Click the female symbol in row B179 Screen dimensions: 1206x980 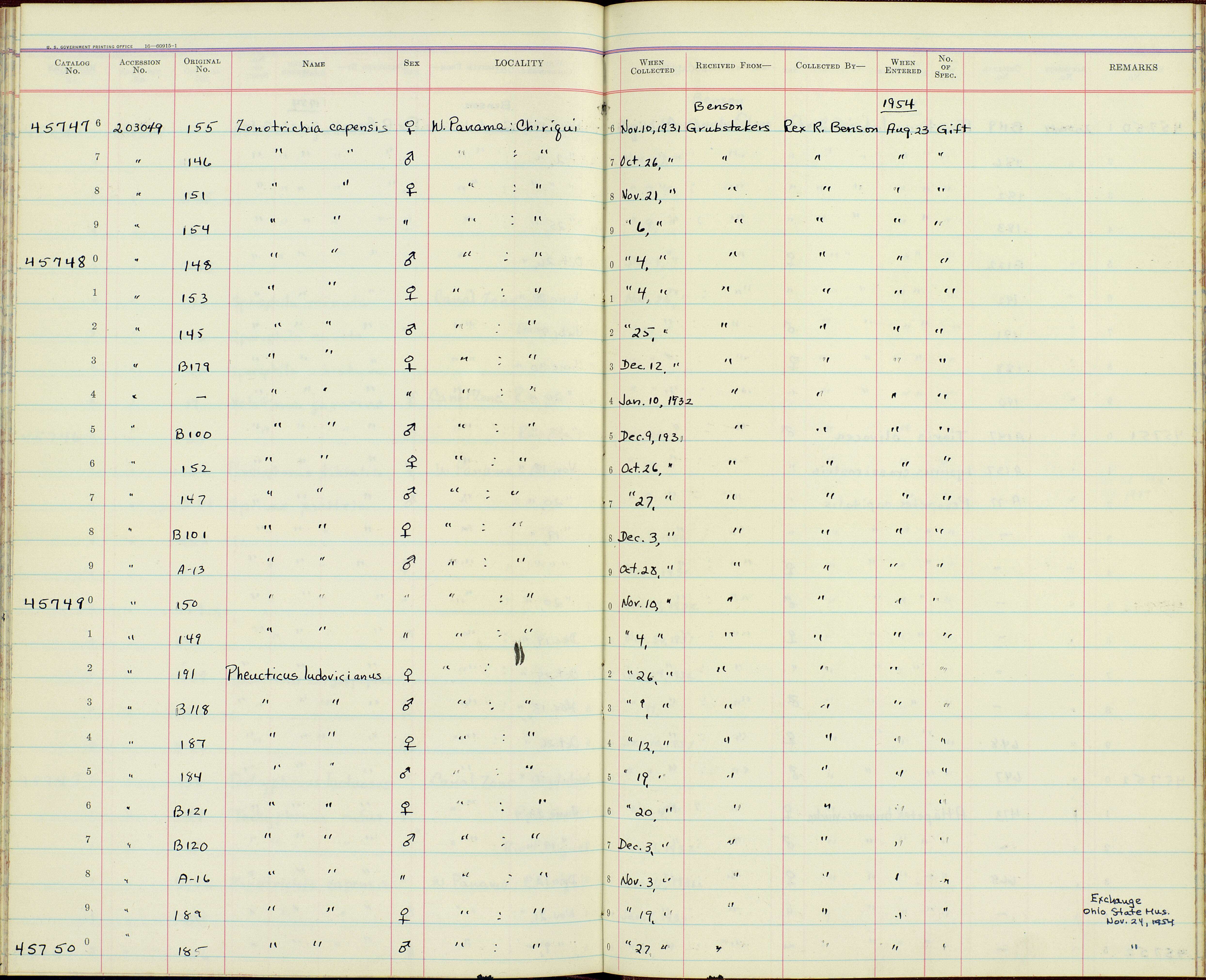coord(410,364)
